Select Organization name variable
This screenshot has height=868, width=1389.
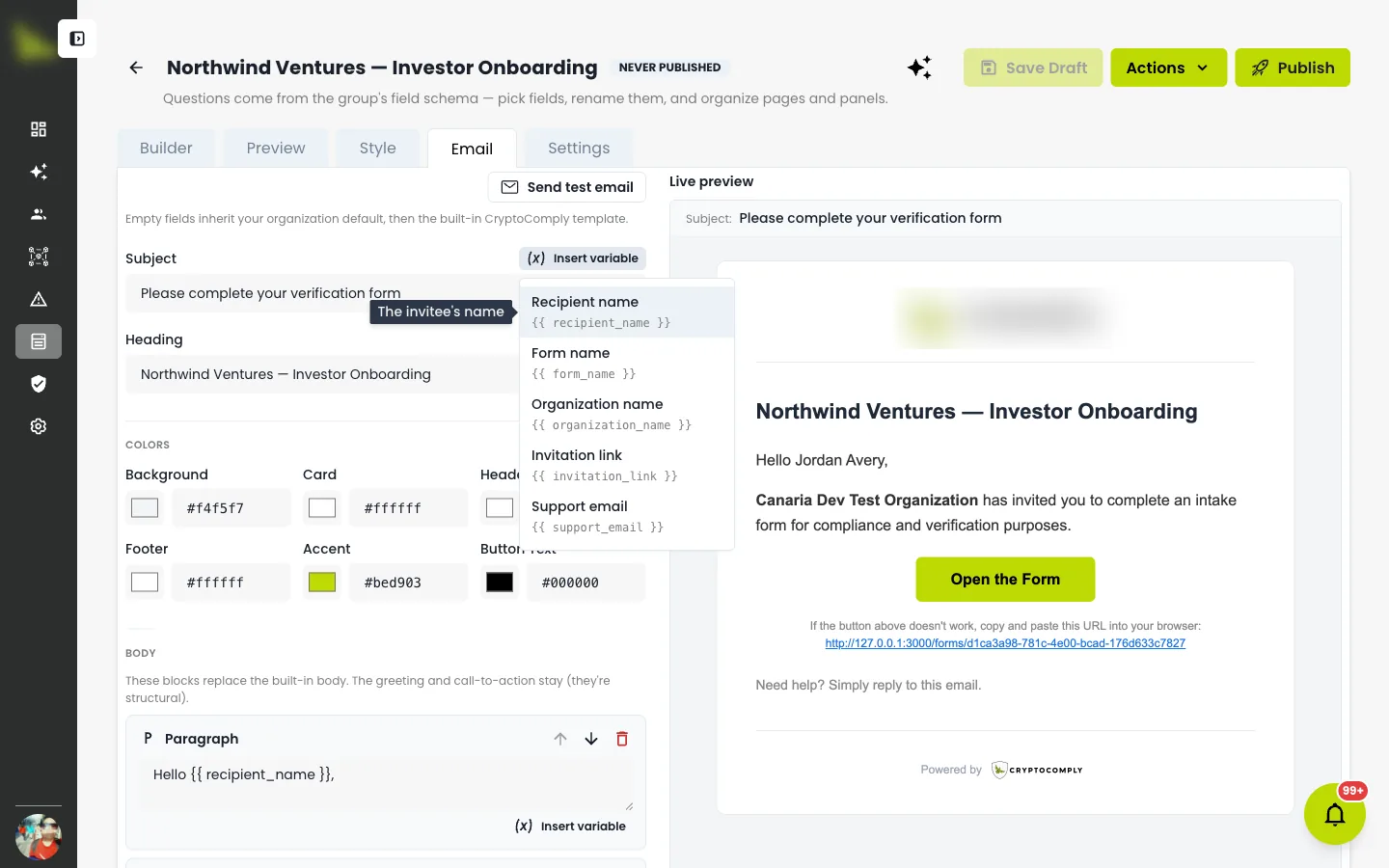coord(627,414)
